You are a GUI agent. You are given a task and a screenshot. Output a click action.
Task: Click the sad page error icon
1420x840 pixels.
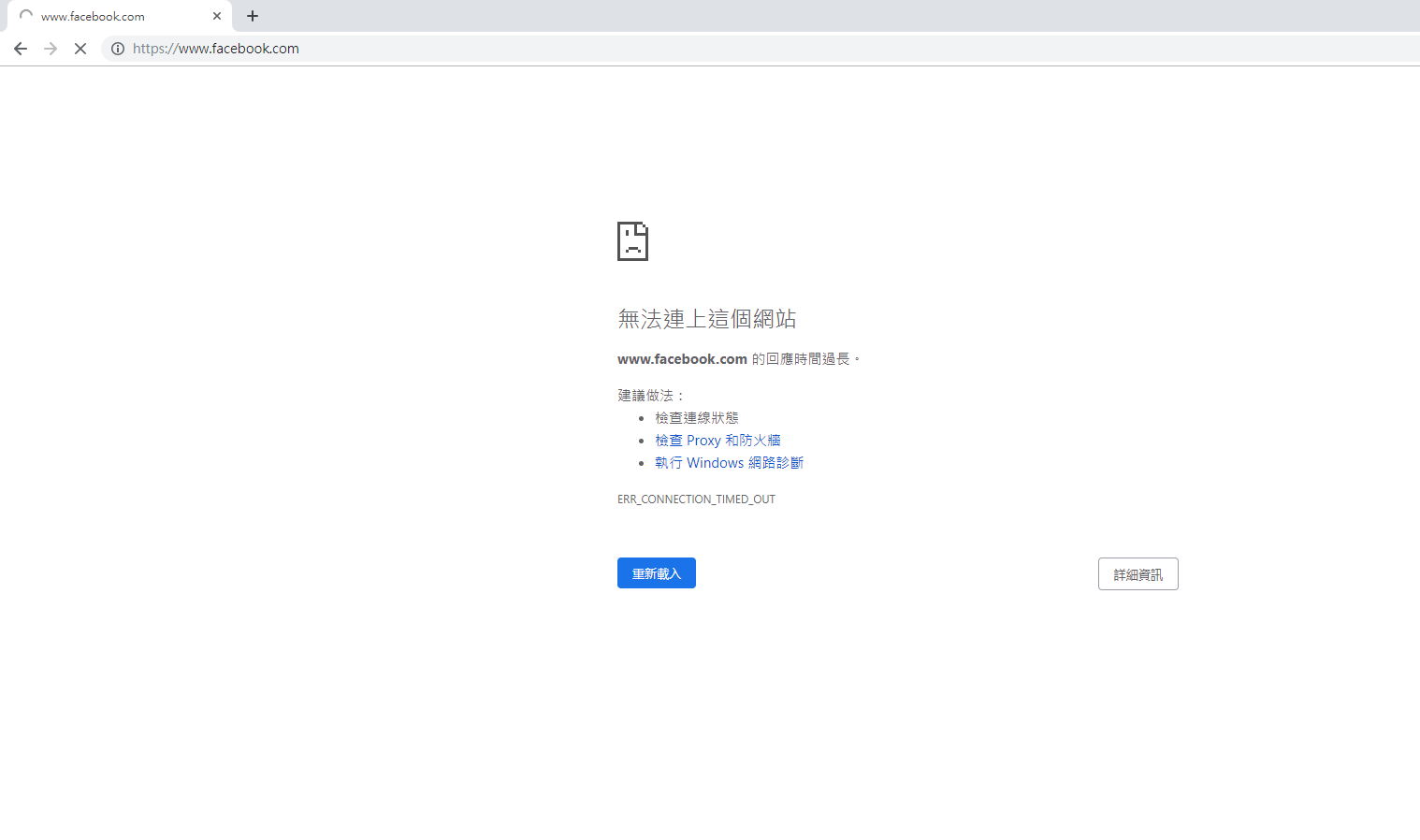(632, 241)
